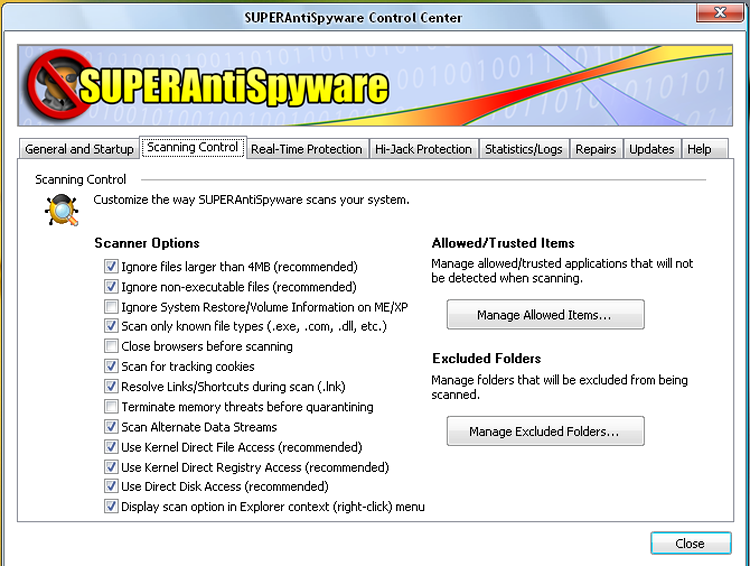Click the Allowed/Trusted Items heading
This screenshot has height=566, width=750.
point(503,243)
